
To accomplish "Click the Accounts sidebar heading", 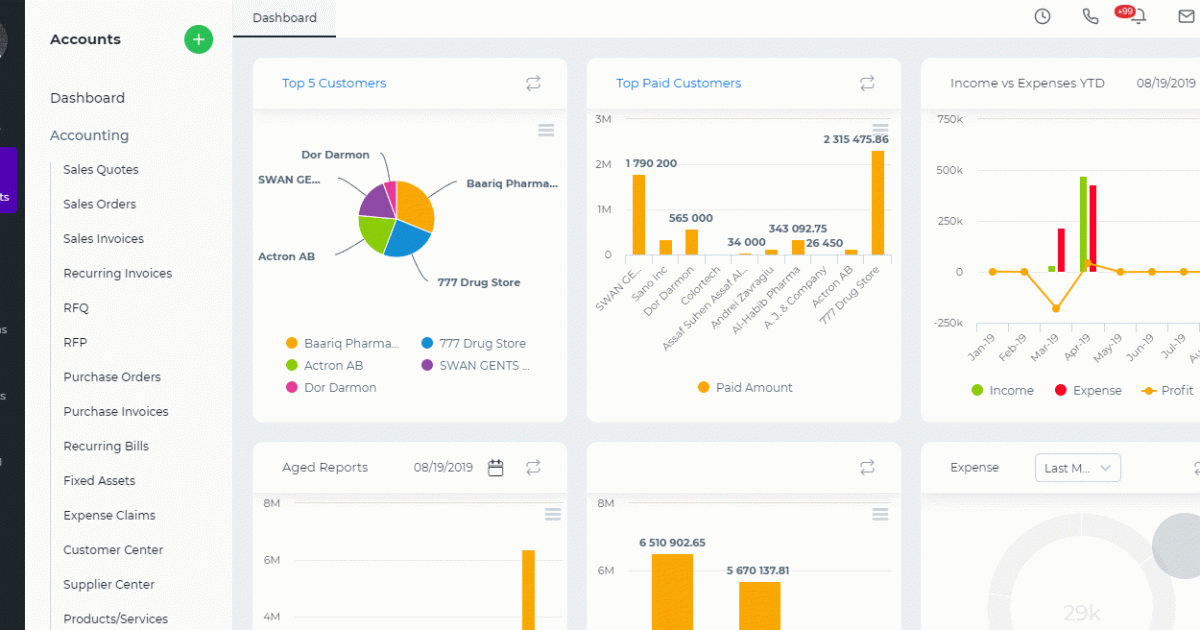I will click(85, 39).
